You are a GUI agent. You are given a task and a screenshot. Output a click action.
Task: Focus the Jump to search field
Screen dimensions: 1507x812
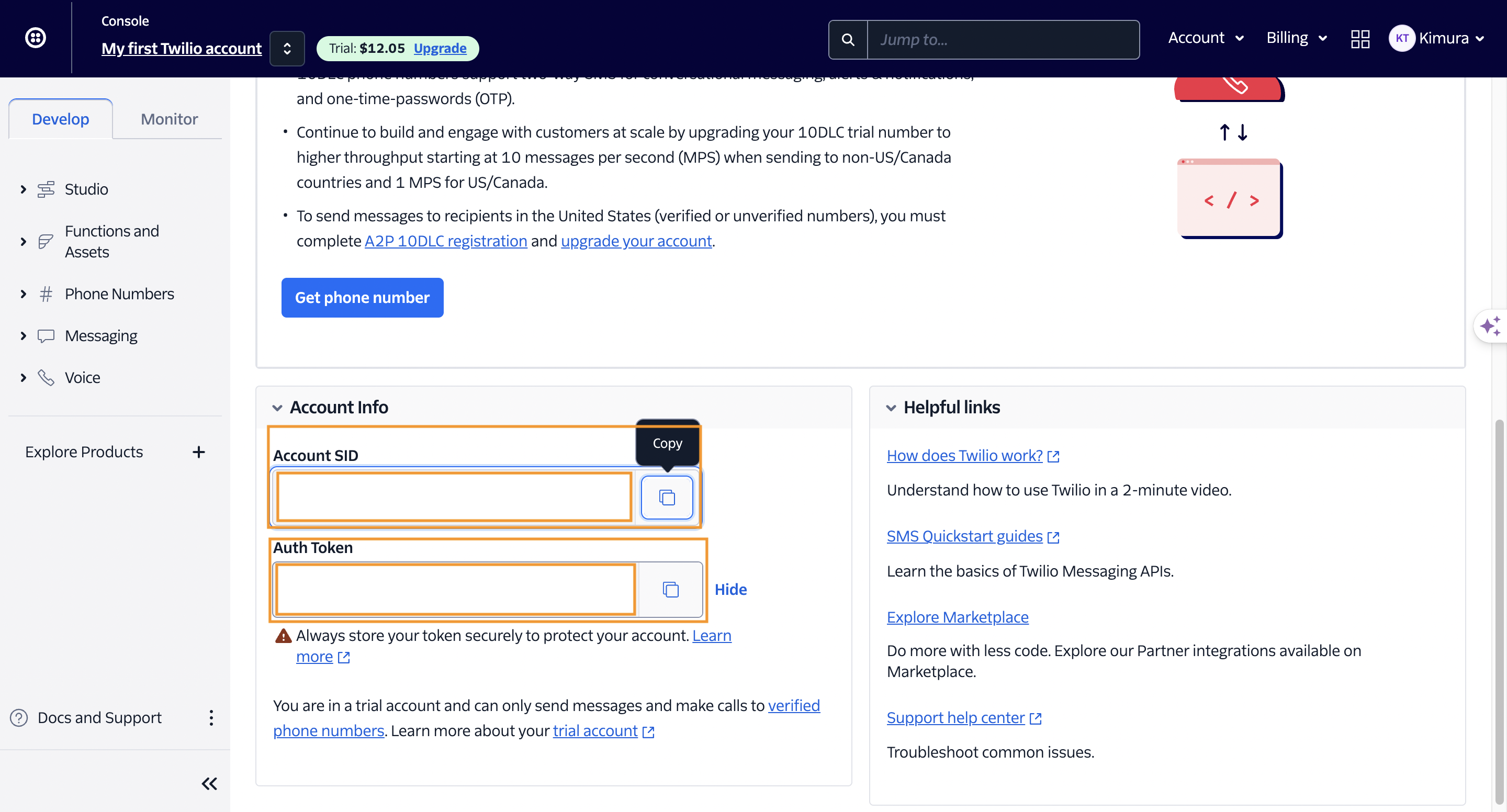click(1003, 39)
